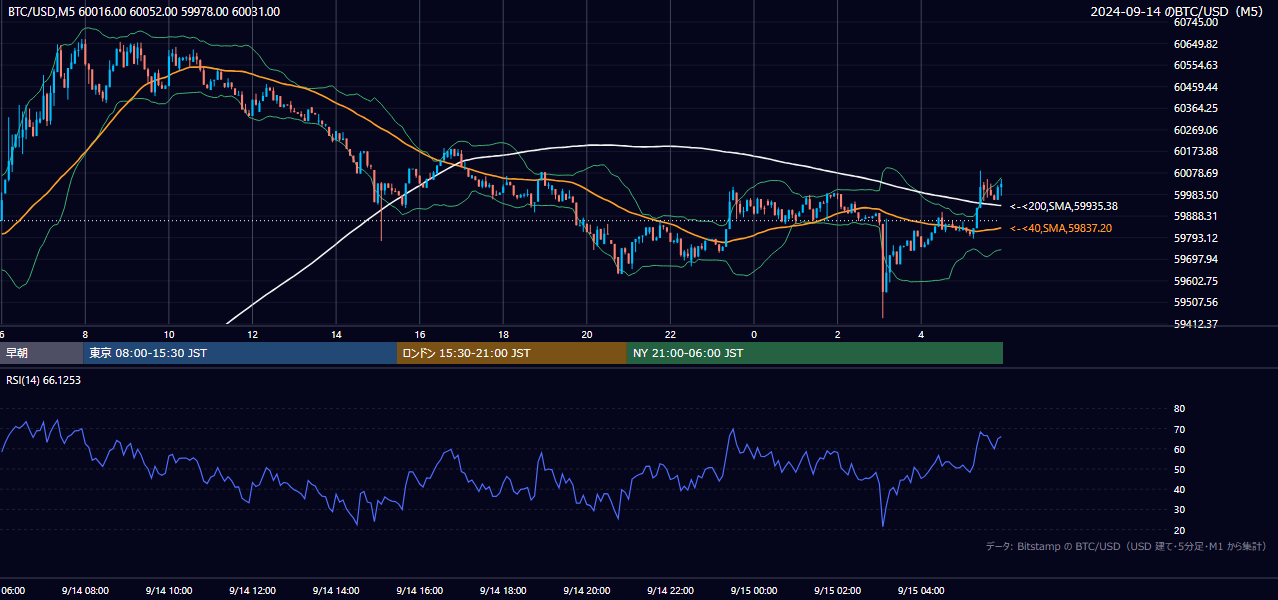Click the 9/14 22:00 time label
This screenshot has width=1278, height=600.
pyautogui.click(x=671, y=591)
